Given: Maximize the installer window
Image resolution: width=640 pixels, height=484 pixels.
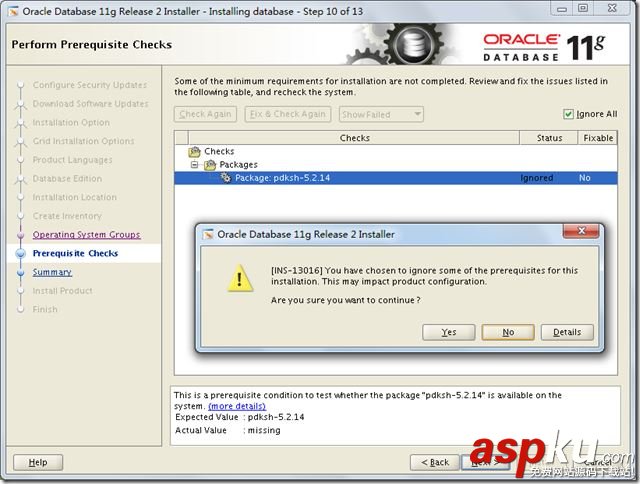Looking at the screenshot, I should (583, 9).
